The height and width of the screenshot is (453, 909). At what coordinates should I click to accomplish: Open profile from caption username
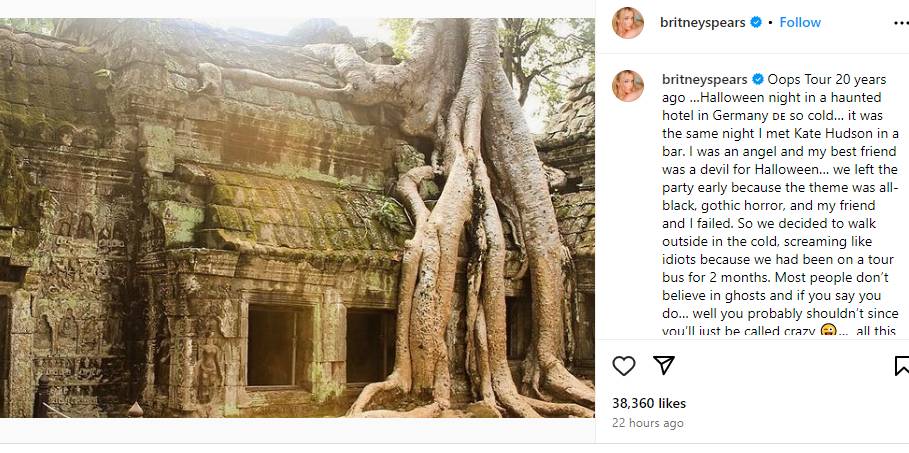[703, 78]
